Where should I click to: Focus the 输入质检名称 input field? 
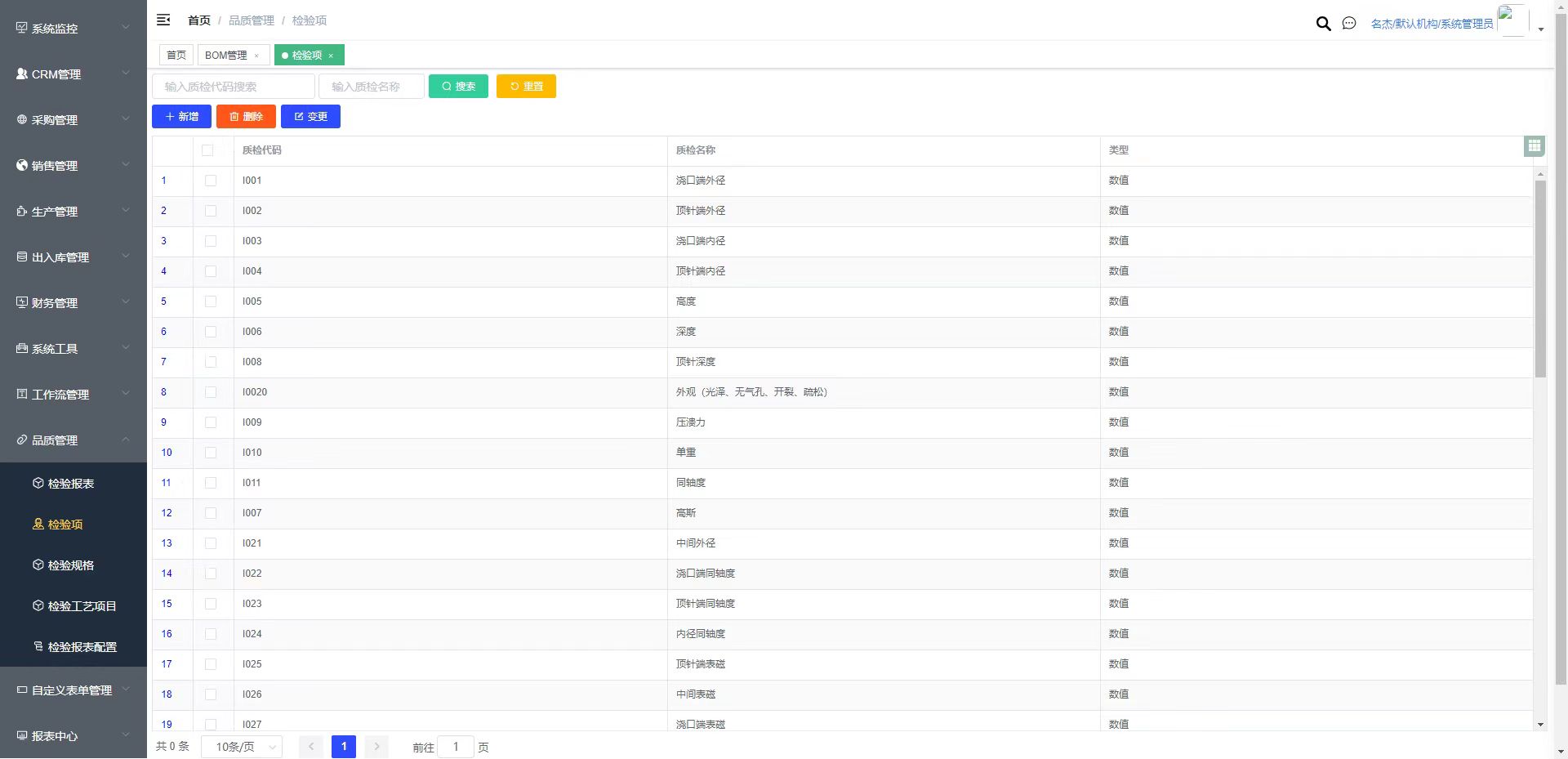372,87
